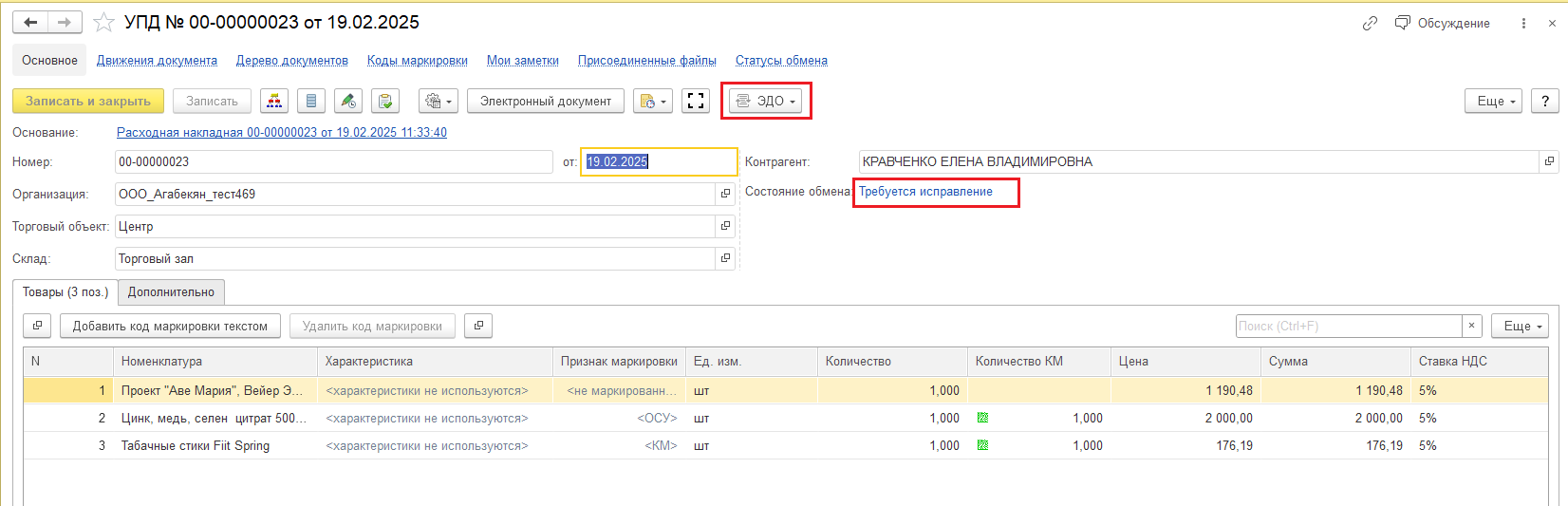Click the help question mark button
The image size is (1568, 506).
coord(1545,101)
